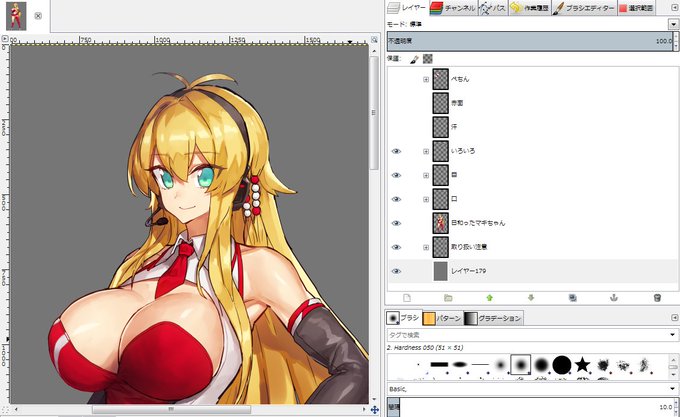Select the horizontal ellipse brush
The height and width of the screenshot is (417, 680).
coord(459,365)
